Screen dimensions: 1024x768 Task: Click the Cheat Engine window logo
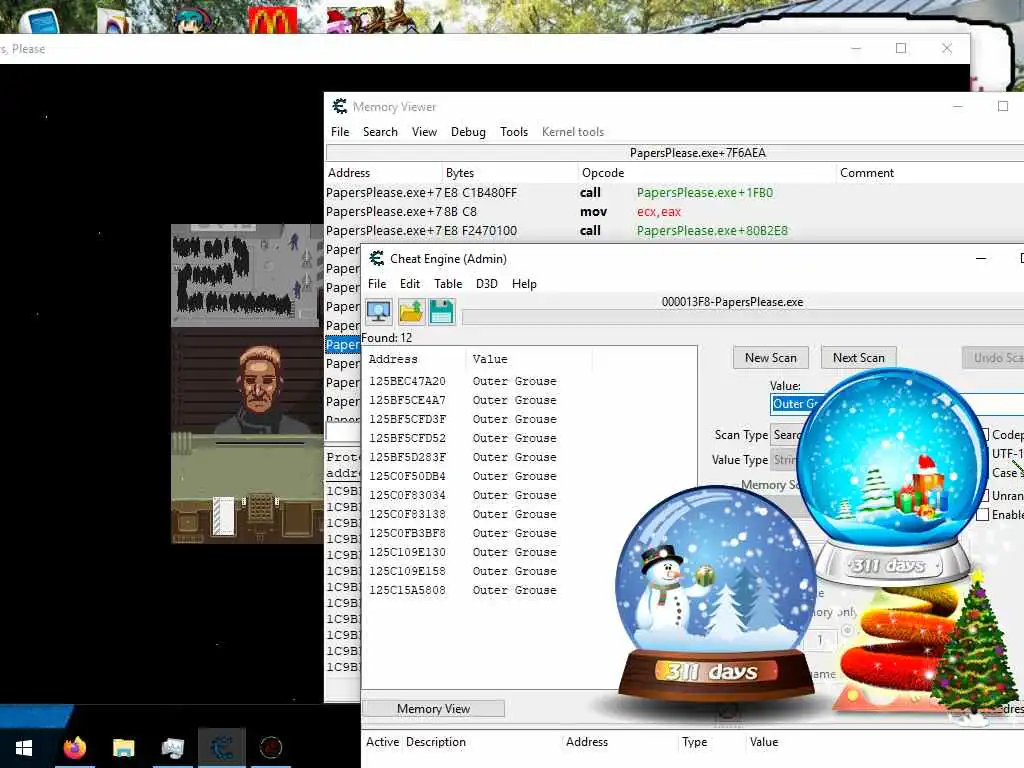[x=376, y=259]
